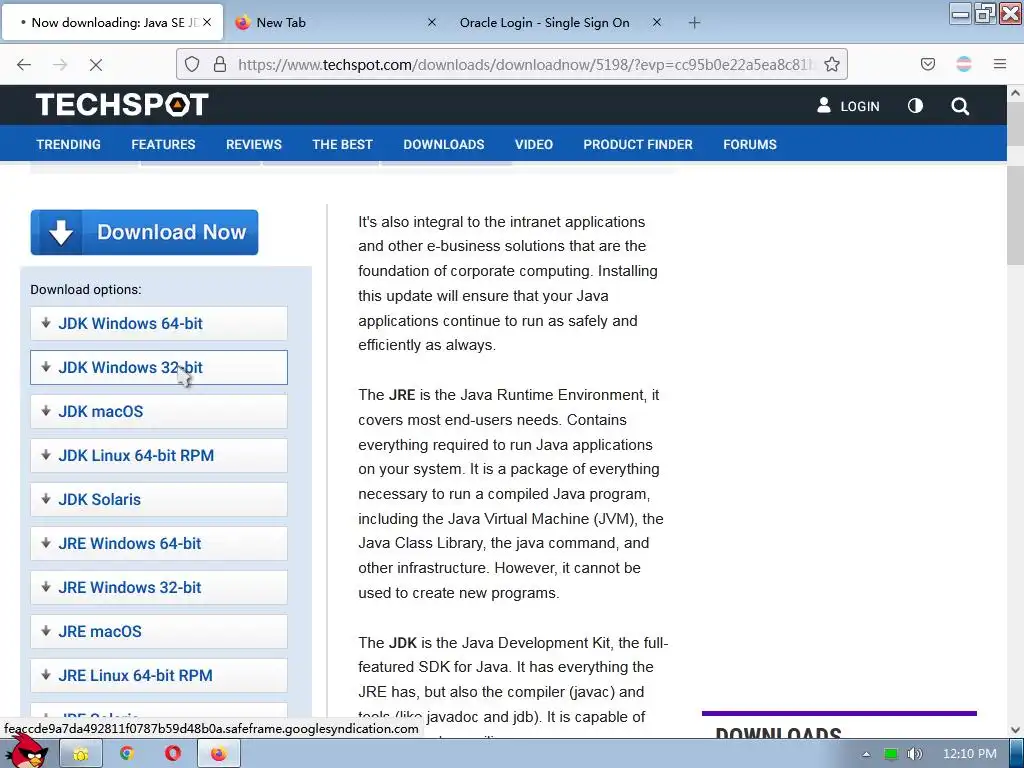
Task: Download JDK Solaris
Action: [159, 500]
